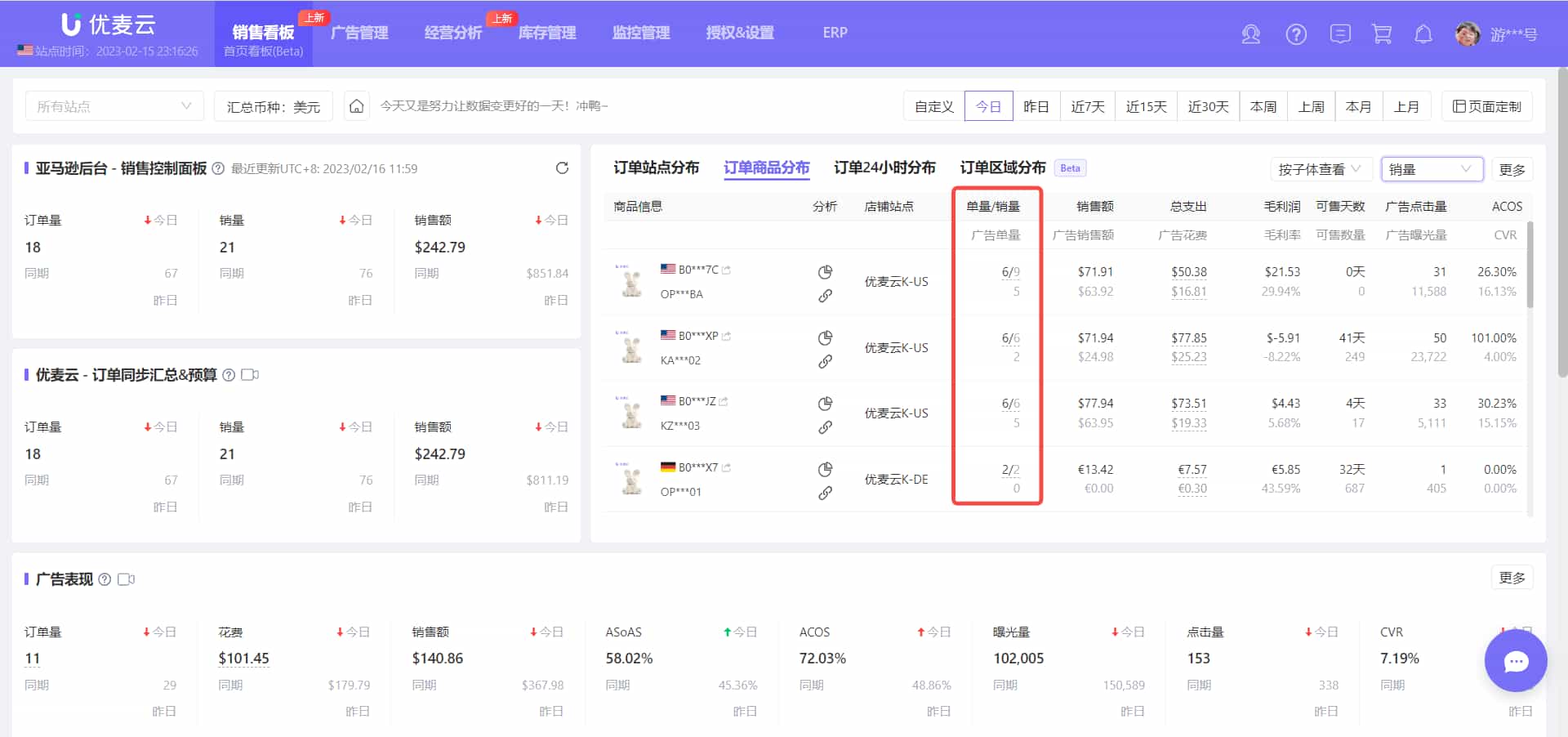The width and height of the screenshot is (1568, 737).
Task: Click link icon for B0***X7 row
Action: click(x=825, y=493)
